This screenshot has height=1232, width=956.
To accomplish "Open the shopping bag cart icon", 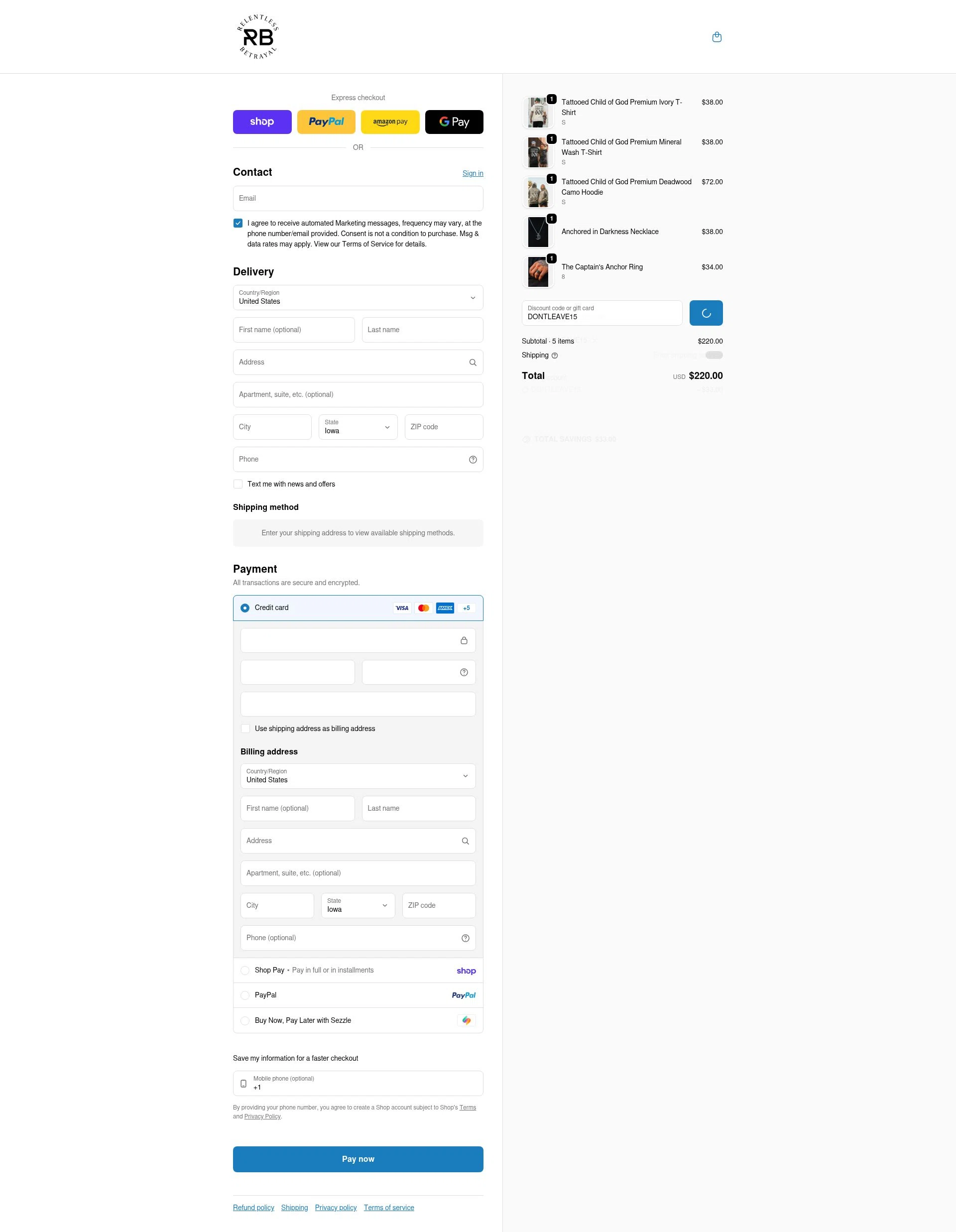I will click(x=717, y=37).
